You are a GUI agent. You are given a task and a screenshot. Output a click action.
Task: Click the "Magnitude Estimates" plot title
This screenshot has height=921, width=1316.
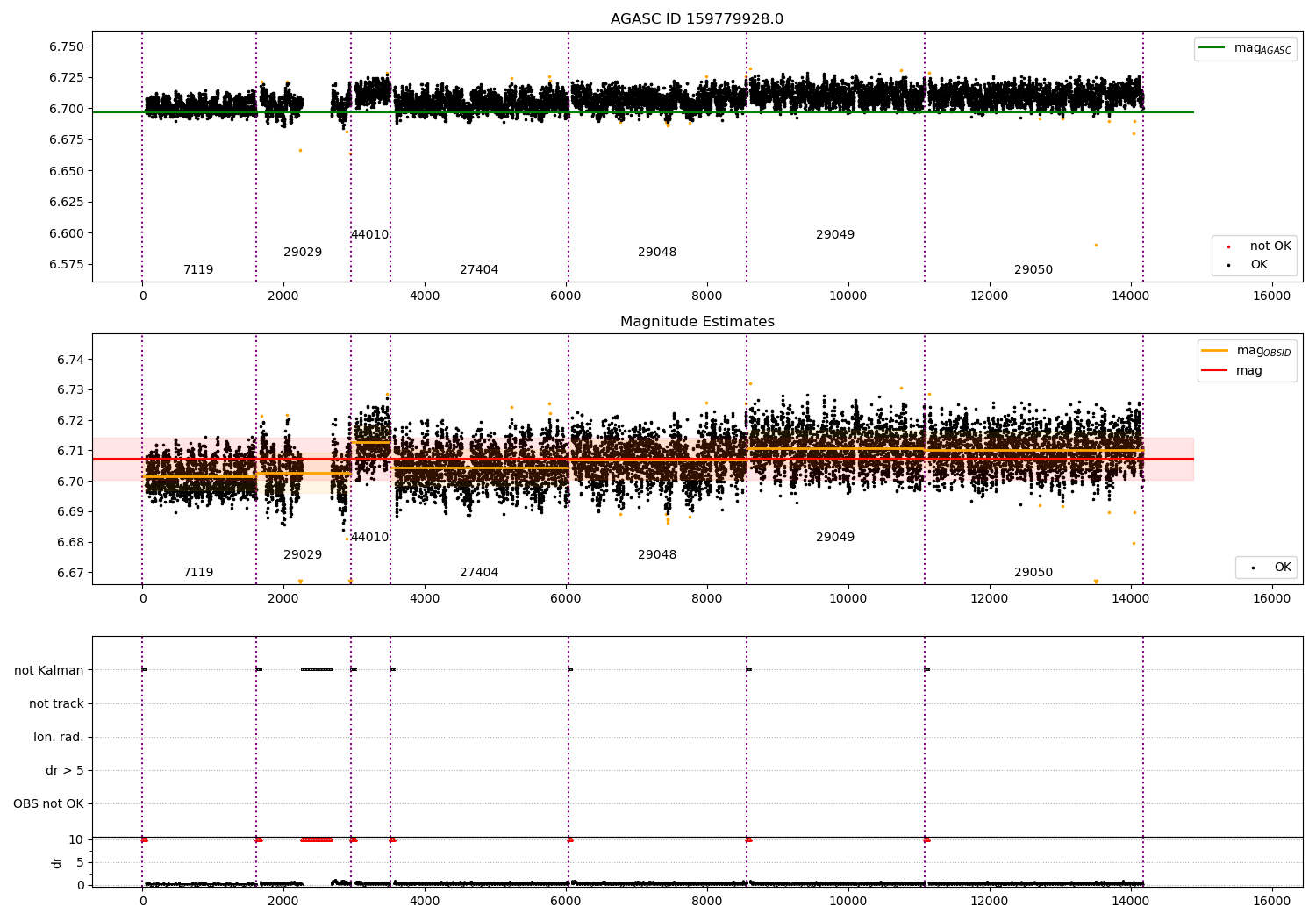click(x=697, y=322)
